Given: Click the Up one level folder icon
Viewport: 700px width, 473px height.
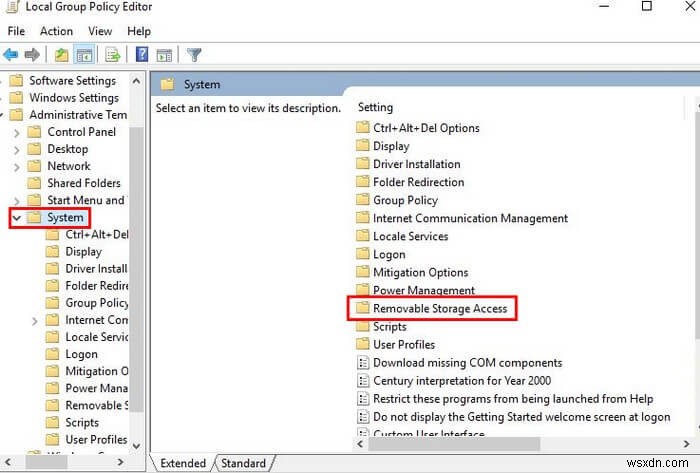Looking at the screenshot, I should point(61,55).
